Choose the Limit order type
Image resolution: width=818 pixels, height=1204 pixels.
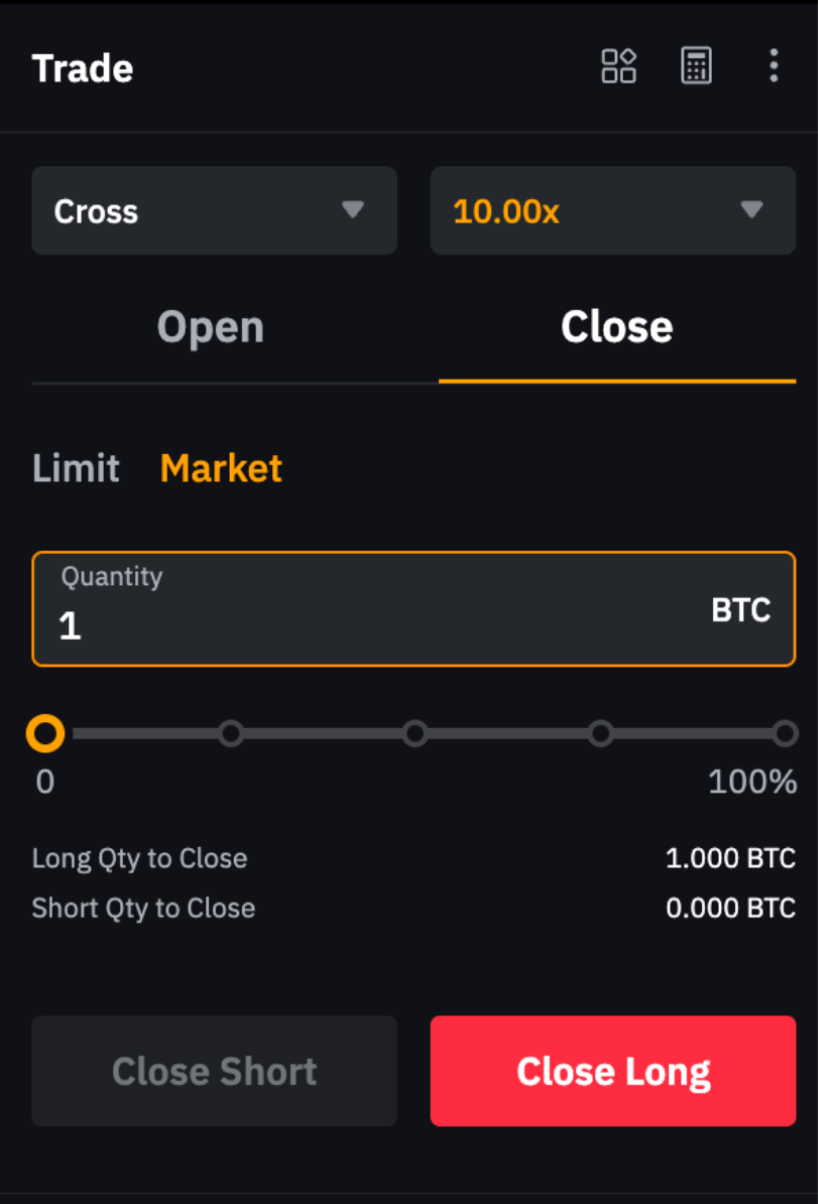[x=76, y=468]
